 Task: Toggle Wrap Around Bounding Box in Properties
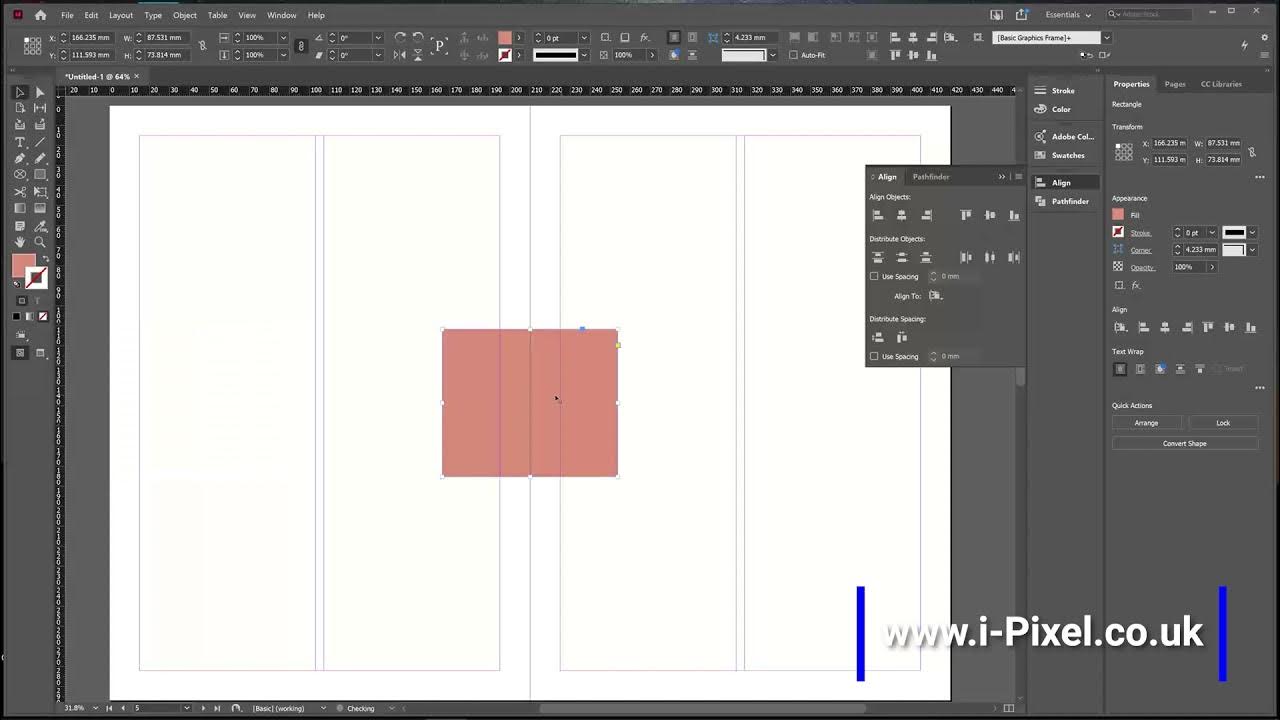[1140, 369]
